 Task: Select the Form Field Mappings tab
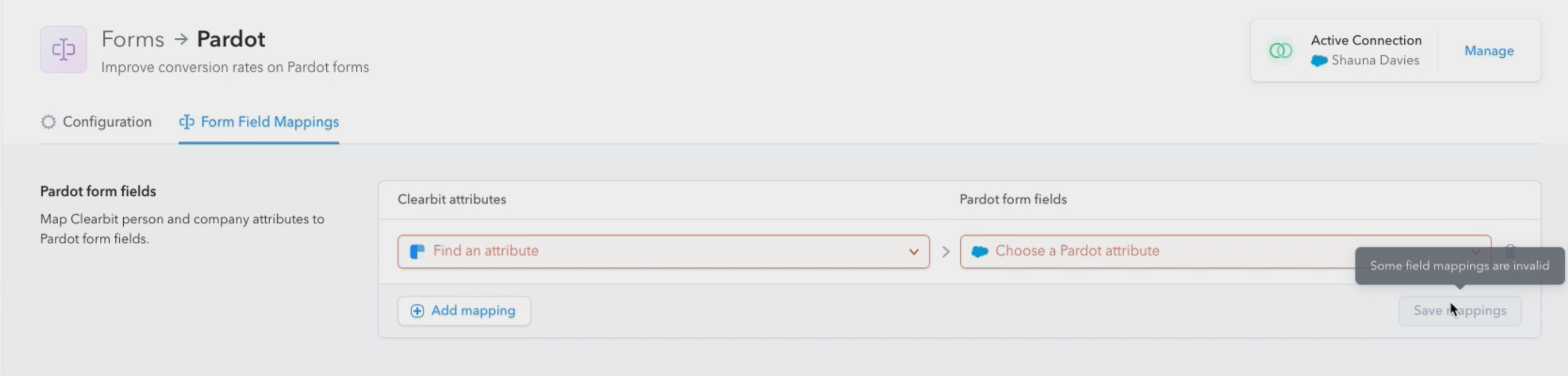pyautogui.click(x=259, y=121)
